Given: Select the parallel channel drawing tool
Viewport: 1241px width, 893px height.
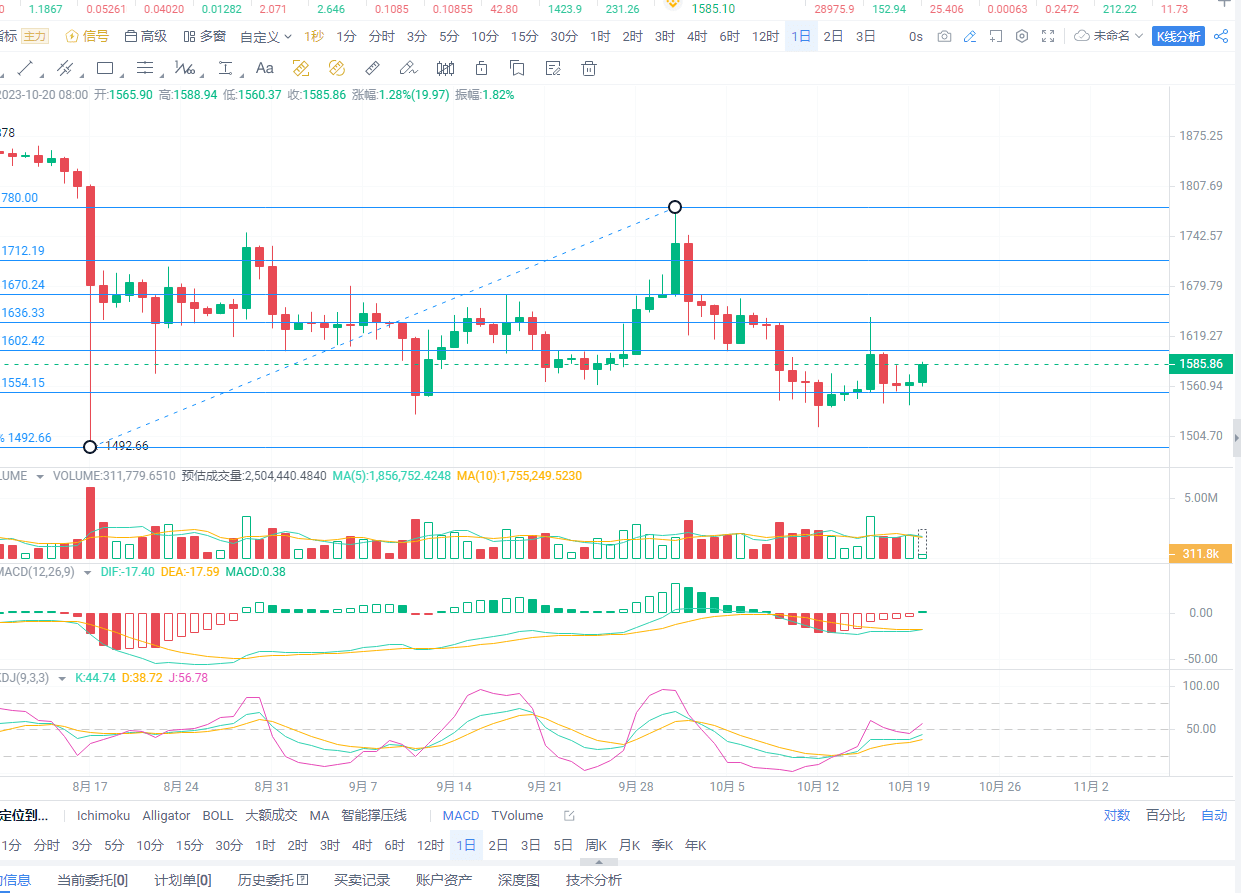Looking at the screenshot, I should pos(65,68).
